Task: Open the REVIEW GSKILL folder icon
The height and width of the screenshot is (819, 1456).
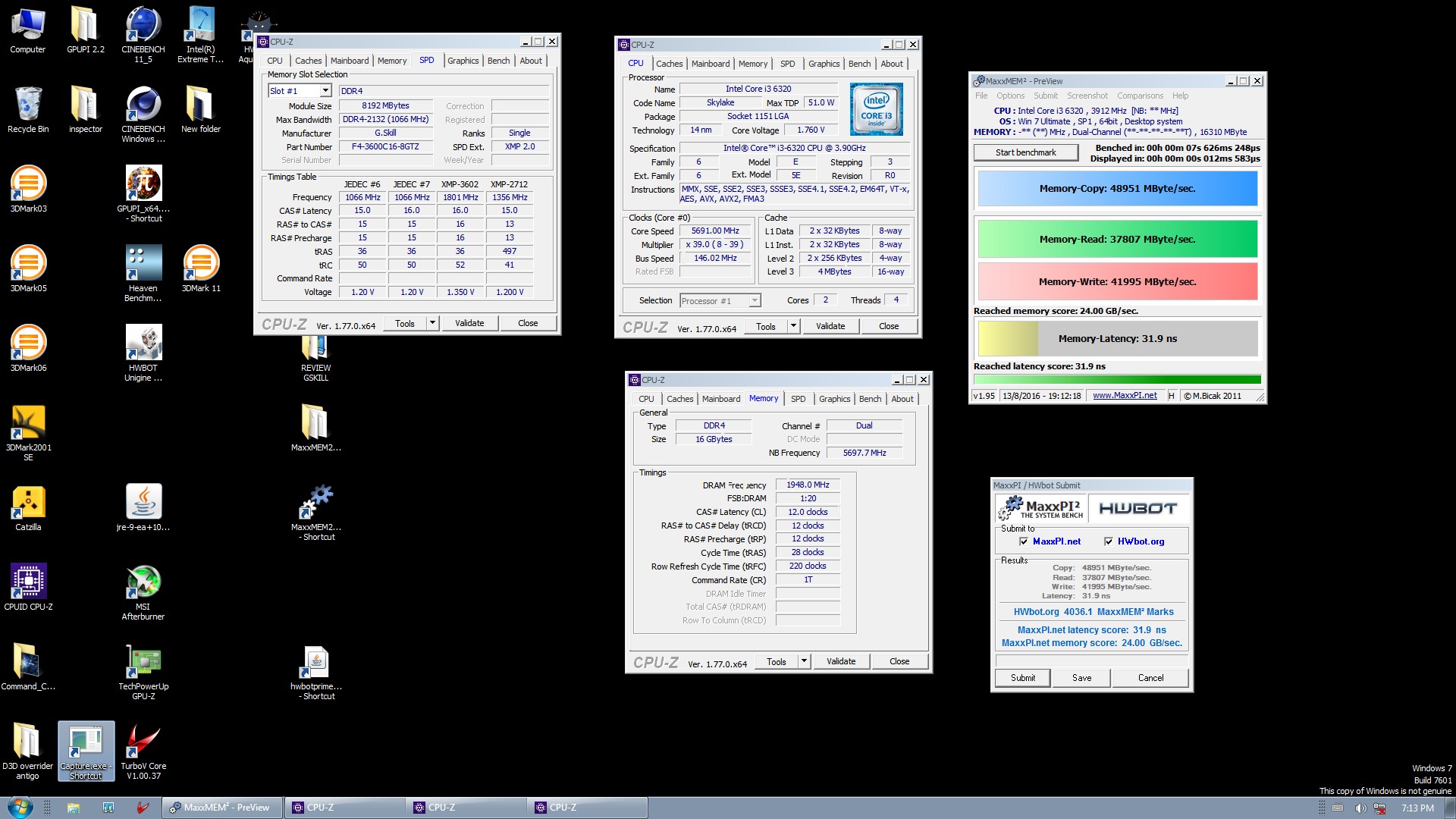Action: coord(316,358)
